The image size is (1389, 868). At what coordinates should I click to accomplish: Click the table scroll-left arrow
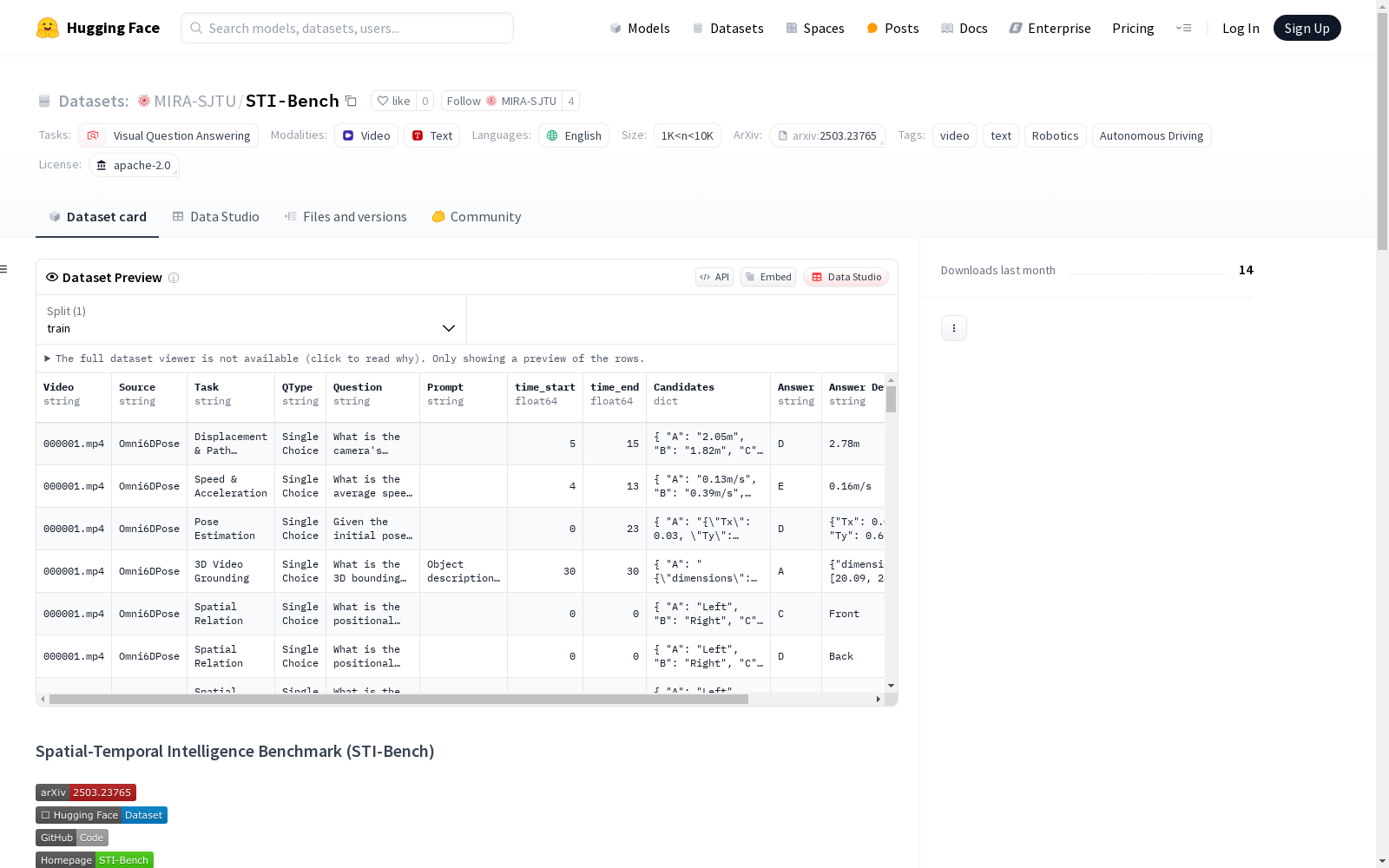[43, 699]
